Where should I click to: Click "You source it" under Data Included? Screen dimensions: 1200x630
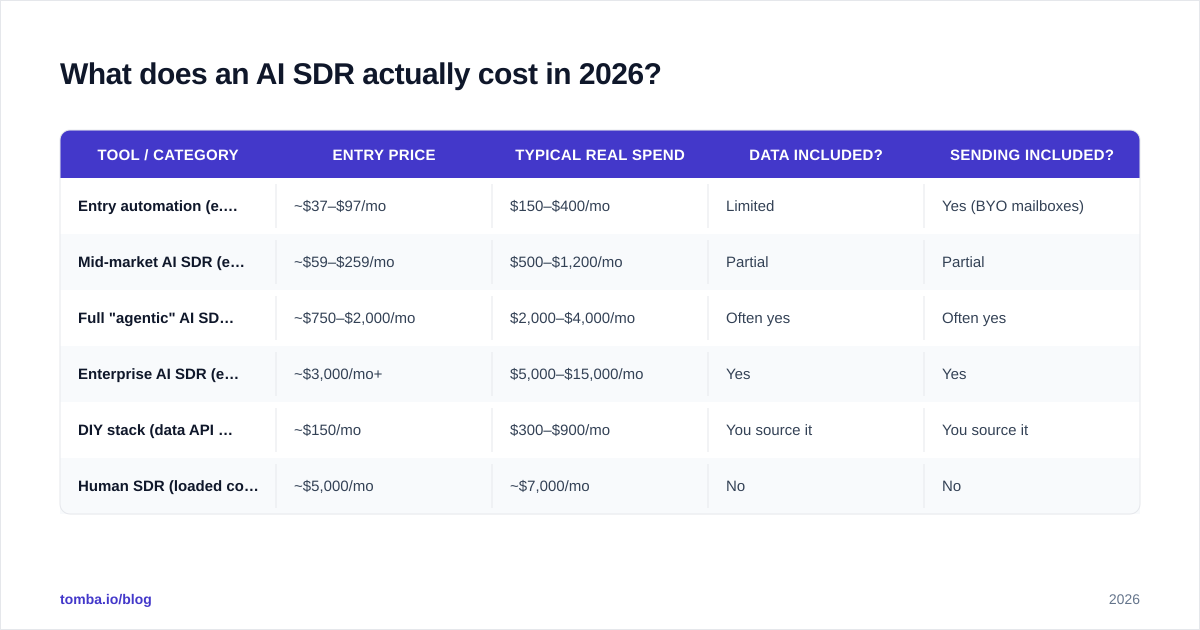769,430
